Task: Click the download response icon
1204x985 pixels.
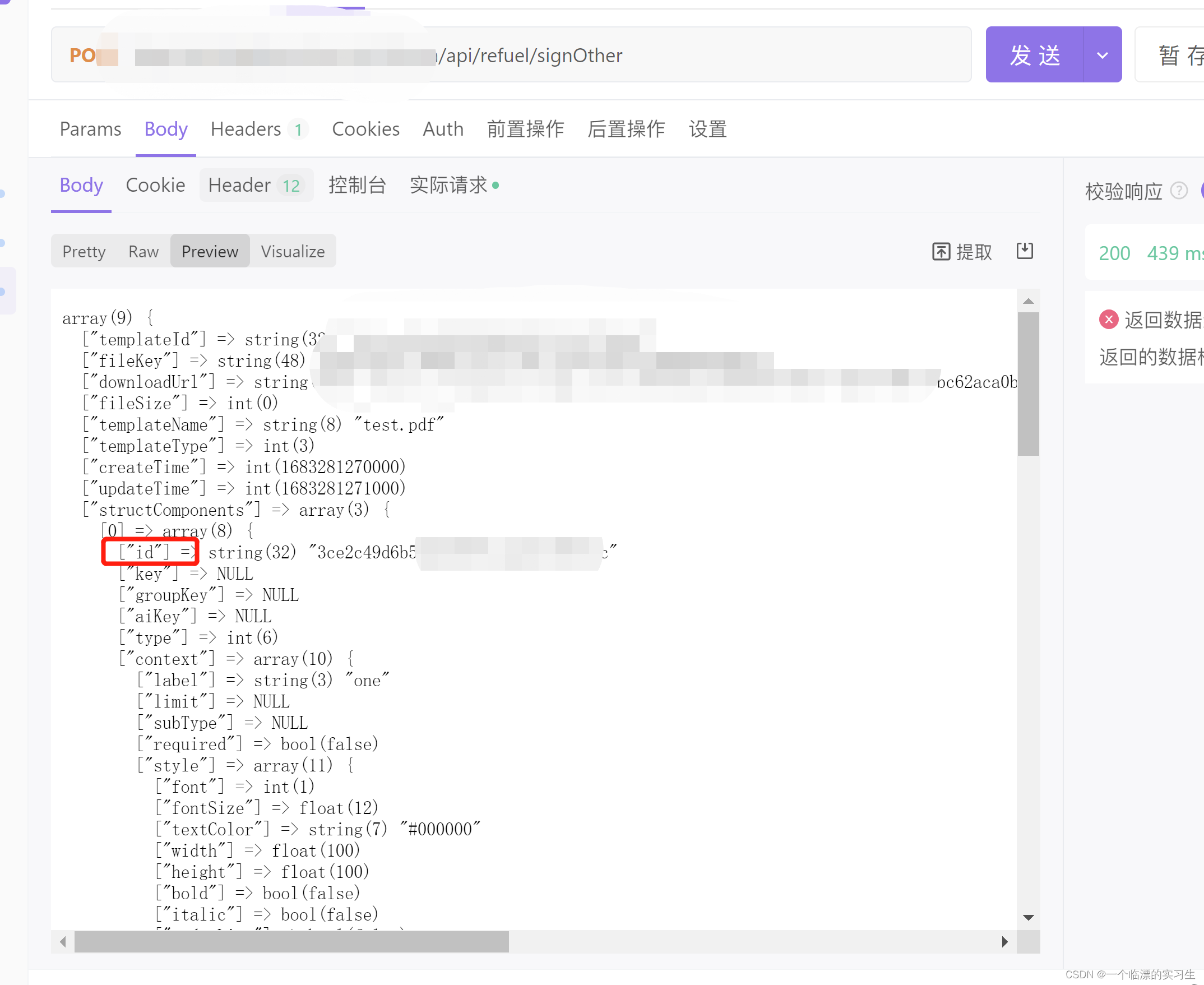Action: tap(1025, 250)
